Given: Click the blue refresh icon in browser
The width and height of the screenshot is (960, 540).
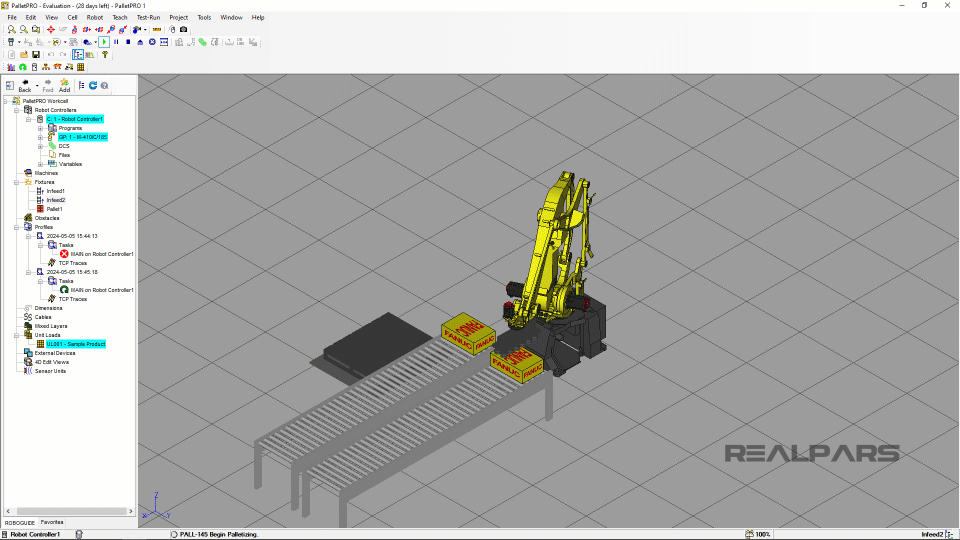Looking at the screenshot, I should click(x=93, y=86).
